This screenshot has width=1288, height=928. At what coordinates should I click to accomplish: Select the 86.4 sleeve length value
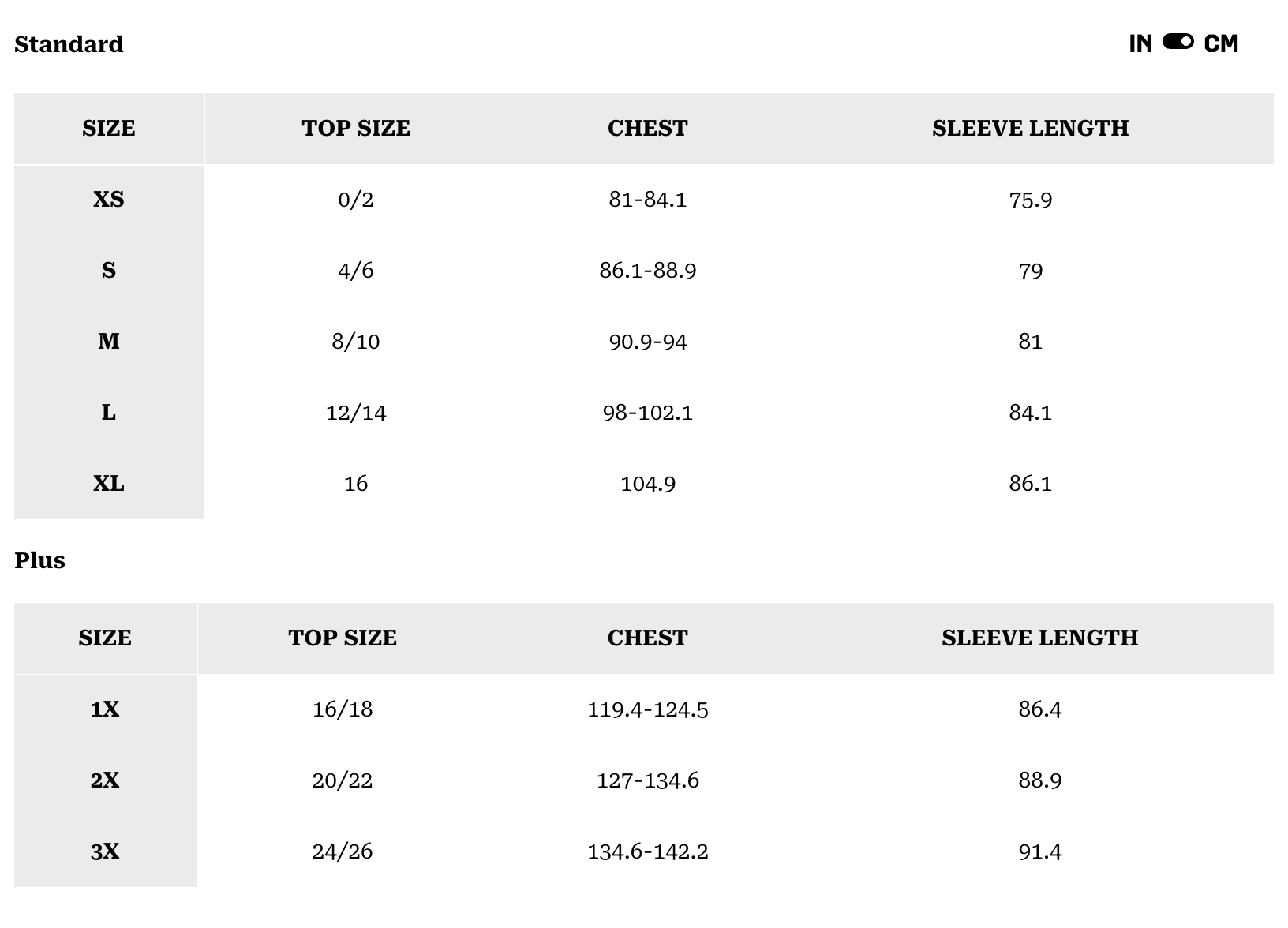[x=1039, y=709]
